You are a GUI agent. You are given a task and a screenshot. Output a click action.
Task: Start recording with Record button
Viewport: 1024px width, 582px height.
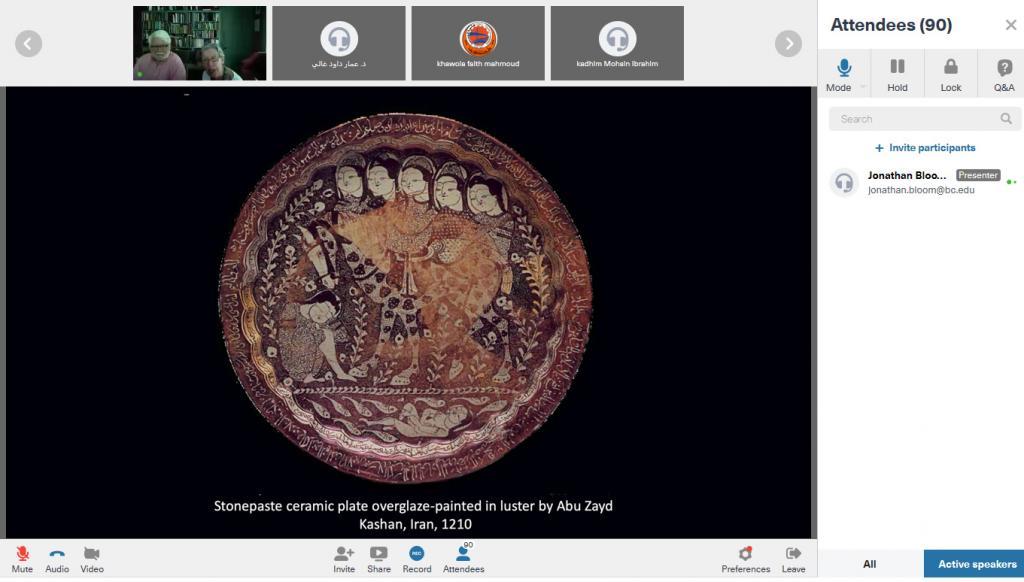coord(417,554)
